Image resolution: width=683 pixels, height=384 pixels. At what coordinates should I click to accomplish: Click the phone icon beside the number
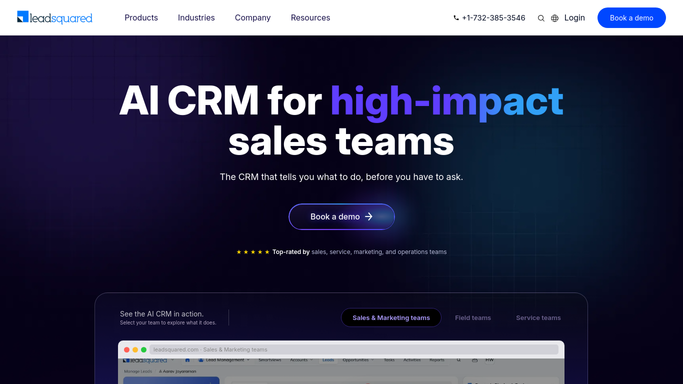tap(456, 18)
